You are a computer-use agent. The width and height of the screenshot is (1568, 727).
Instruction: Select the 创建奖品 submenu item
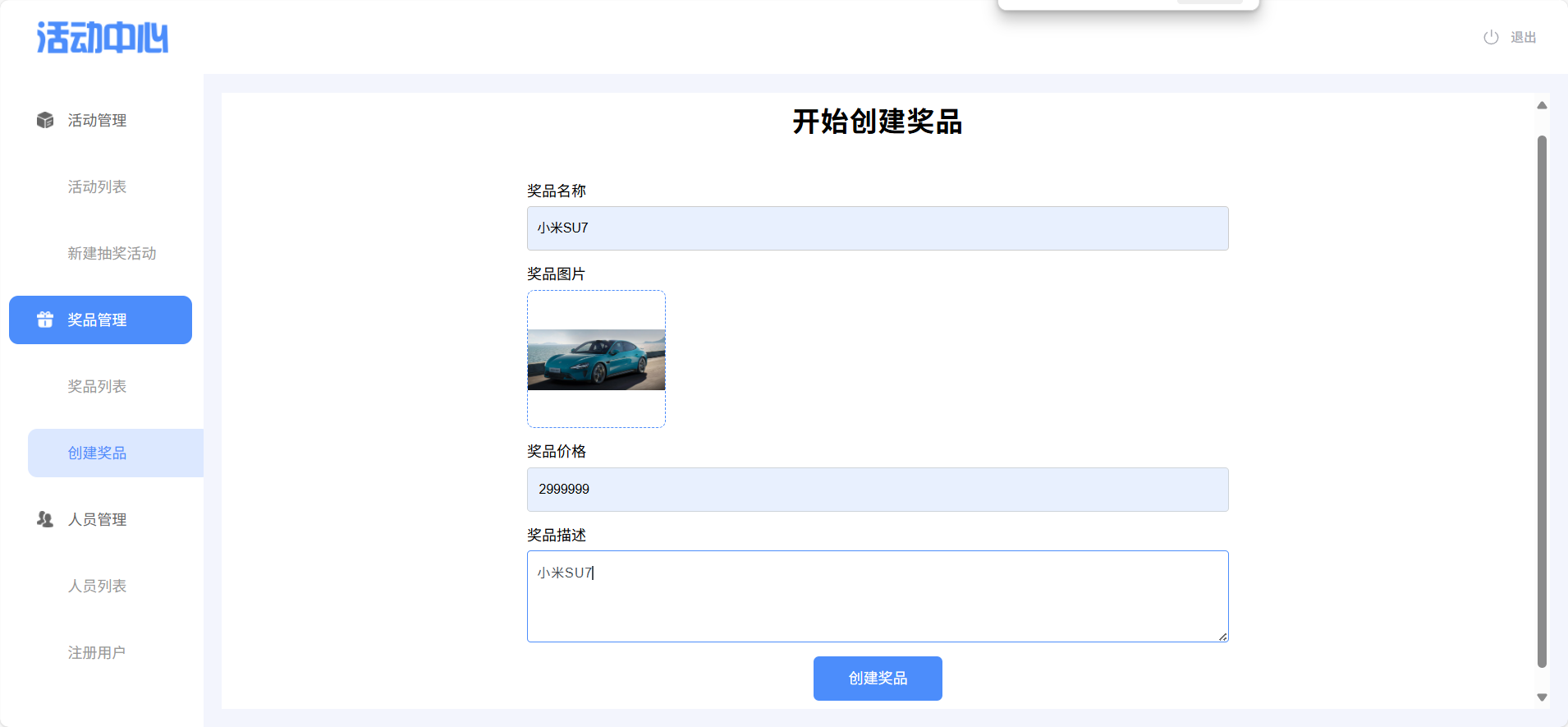(116, 453)
